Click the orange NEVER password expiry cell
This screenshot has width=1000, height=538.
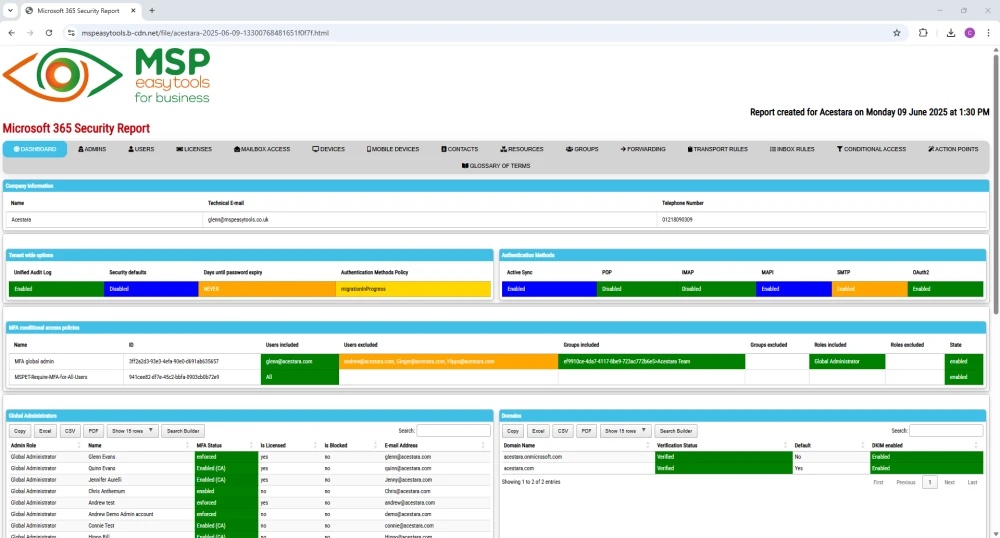tap(267, 289)
